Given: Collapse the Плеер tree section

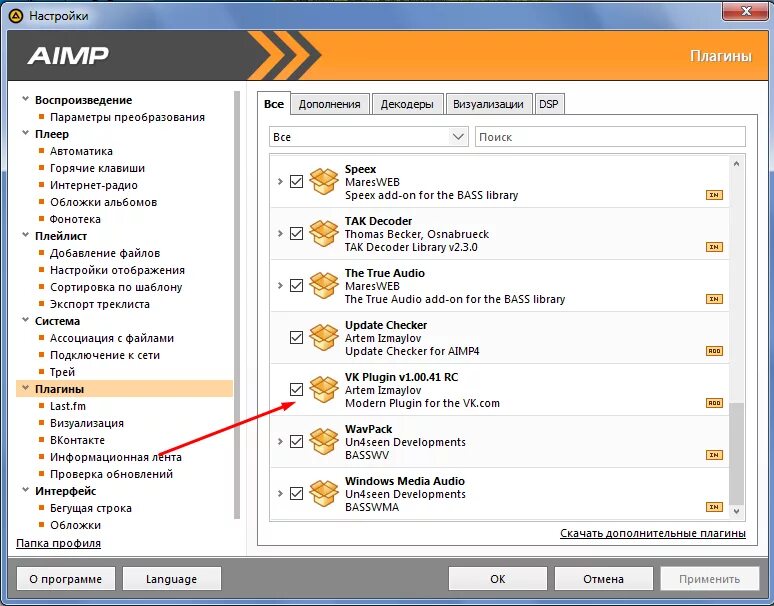Looking at the screenshot, I should pos(25,133).
